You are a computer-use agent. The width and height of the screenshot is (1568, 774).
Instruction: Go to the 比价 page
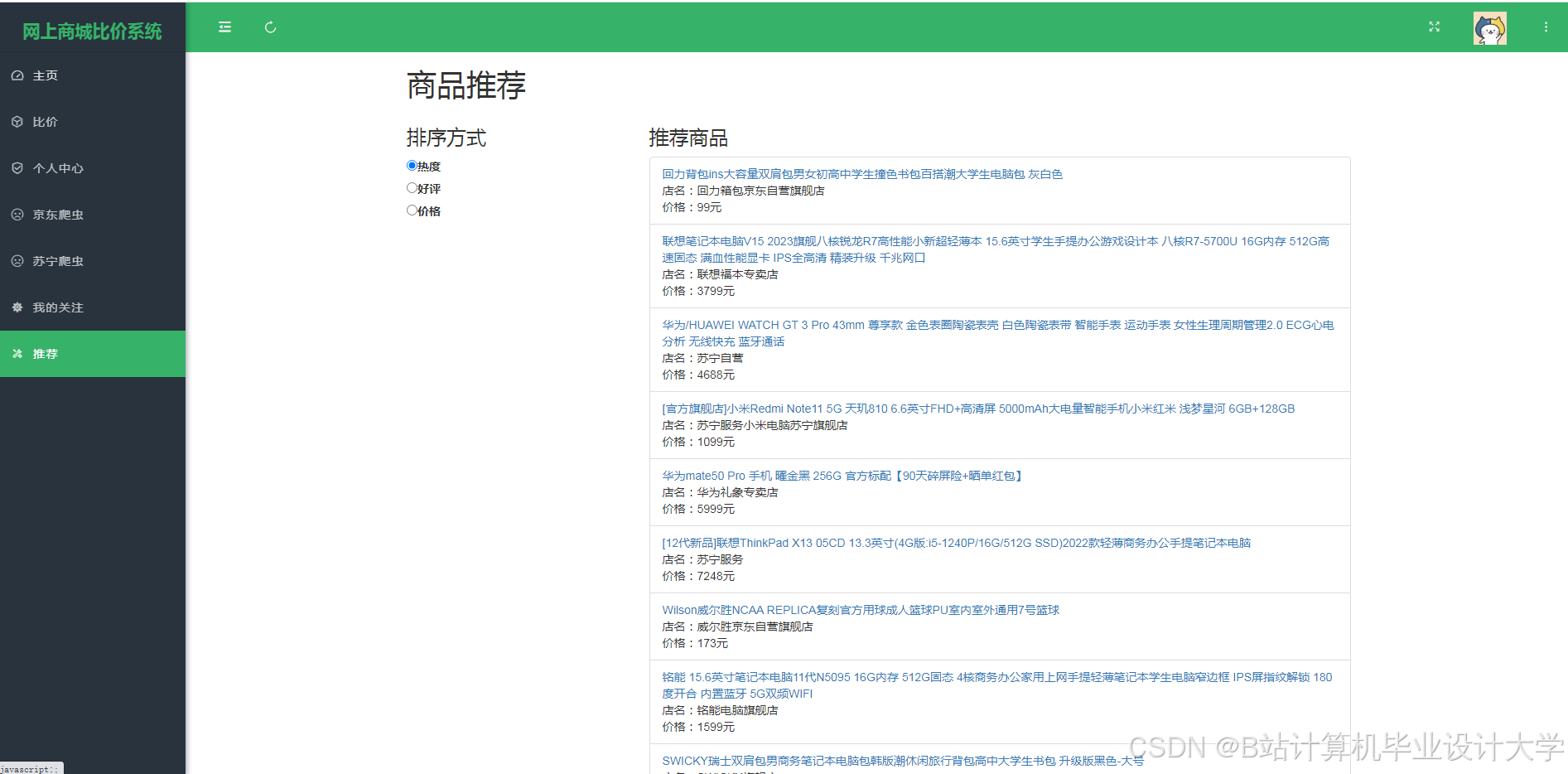pyautogui.click(x=93, y=122)
